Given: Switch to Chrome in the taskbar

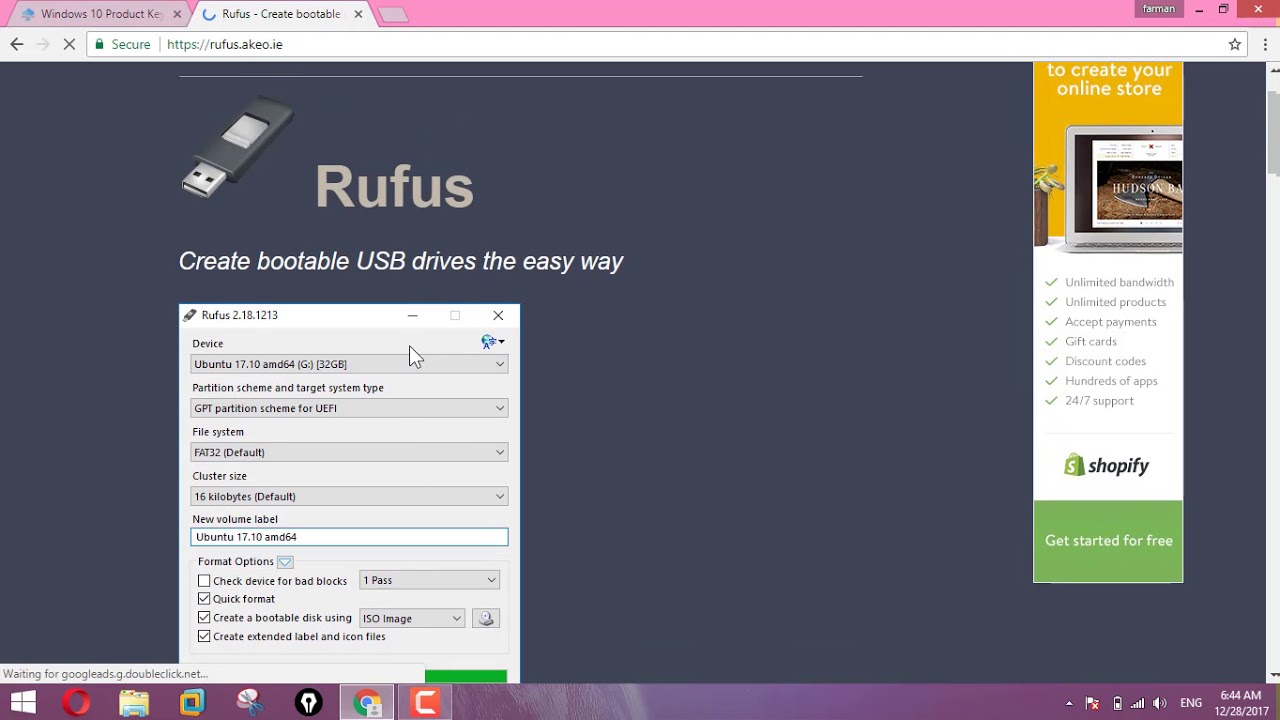Looking at the screenshot, I should tap(367, 703).
